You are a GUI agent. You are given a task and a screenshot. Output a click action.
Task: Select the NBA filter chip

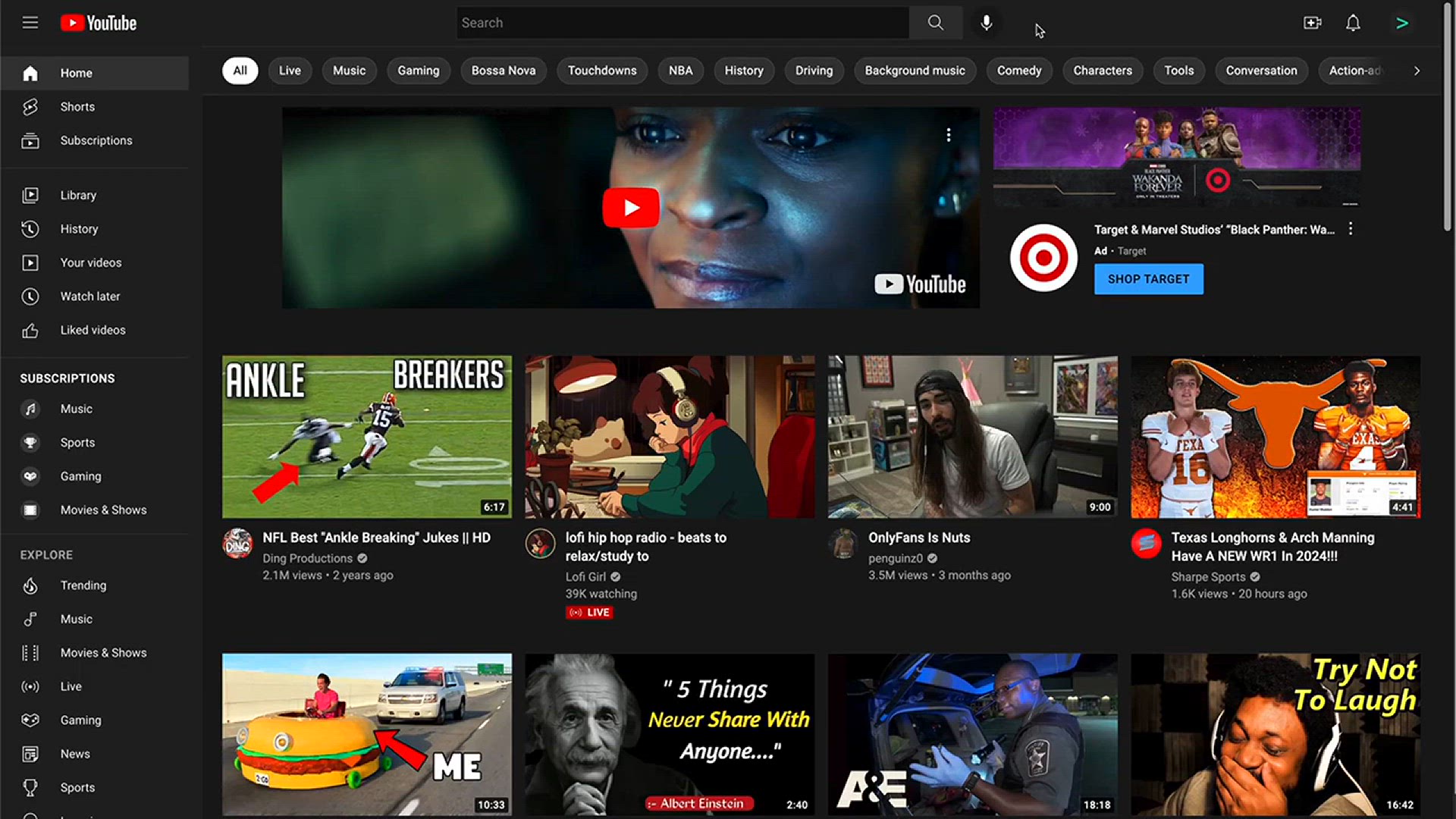pyautogui.click(x=680, y=71)
